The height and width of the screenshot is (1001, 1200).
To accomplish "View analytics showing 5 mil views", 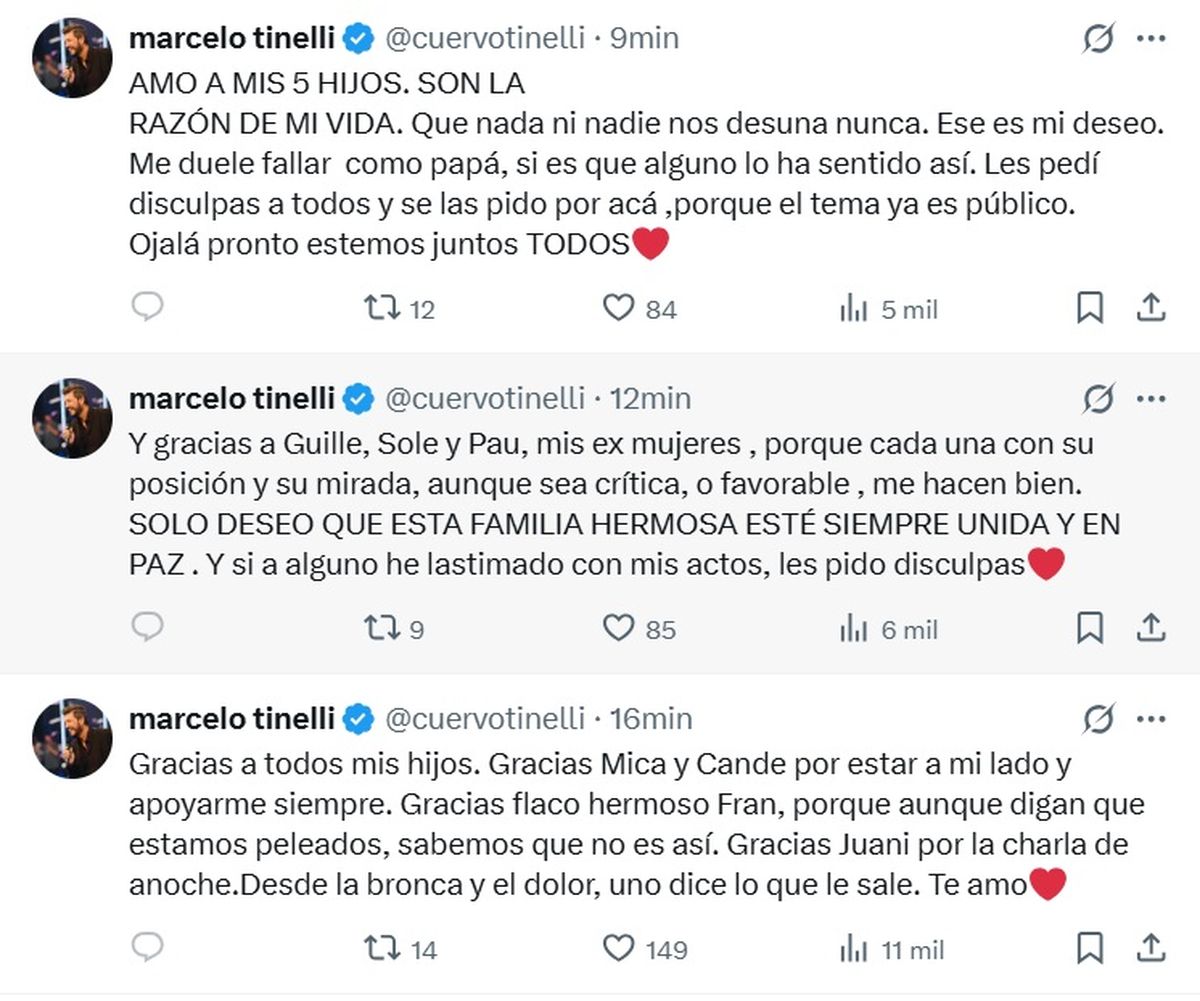I will pos(853,310).
